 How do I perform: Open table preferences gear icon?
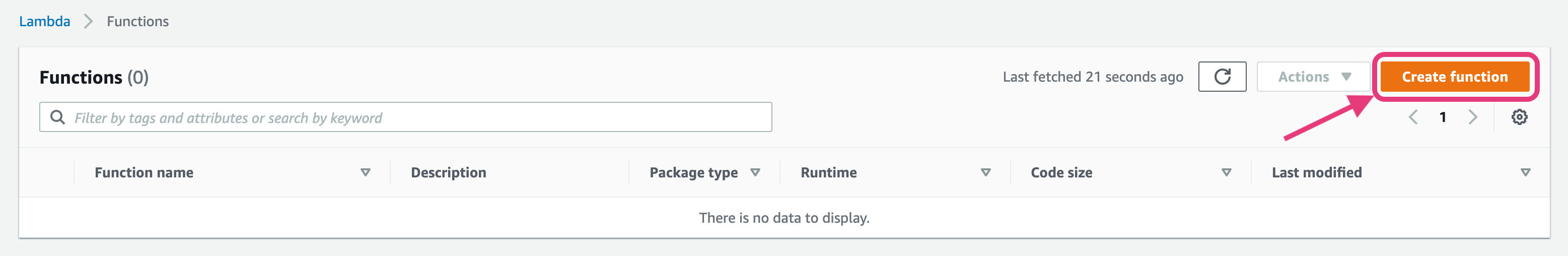coord(1519,117)
